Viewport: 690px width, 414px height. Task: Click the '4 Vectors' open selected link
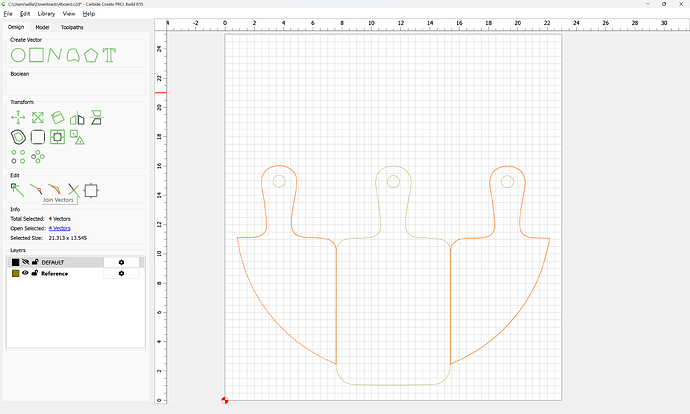click(59, 228)
